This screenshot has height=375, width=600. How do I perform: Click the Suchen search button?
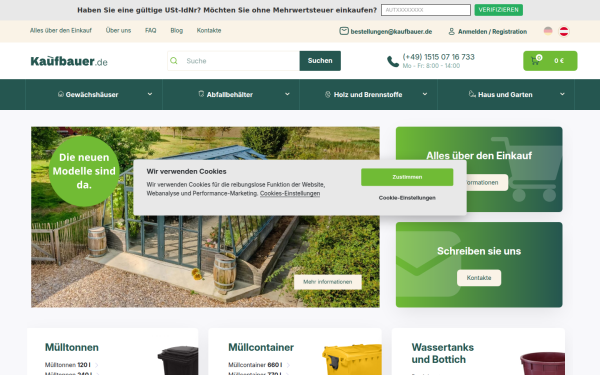click(x=320, y=61)
